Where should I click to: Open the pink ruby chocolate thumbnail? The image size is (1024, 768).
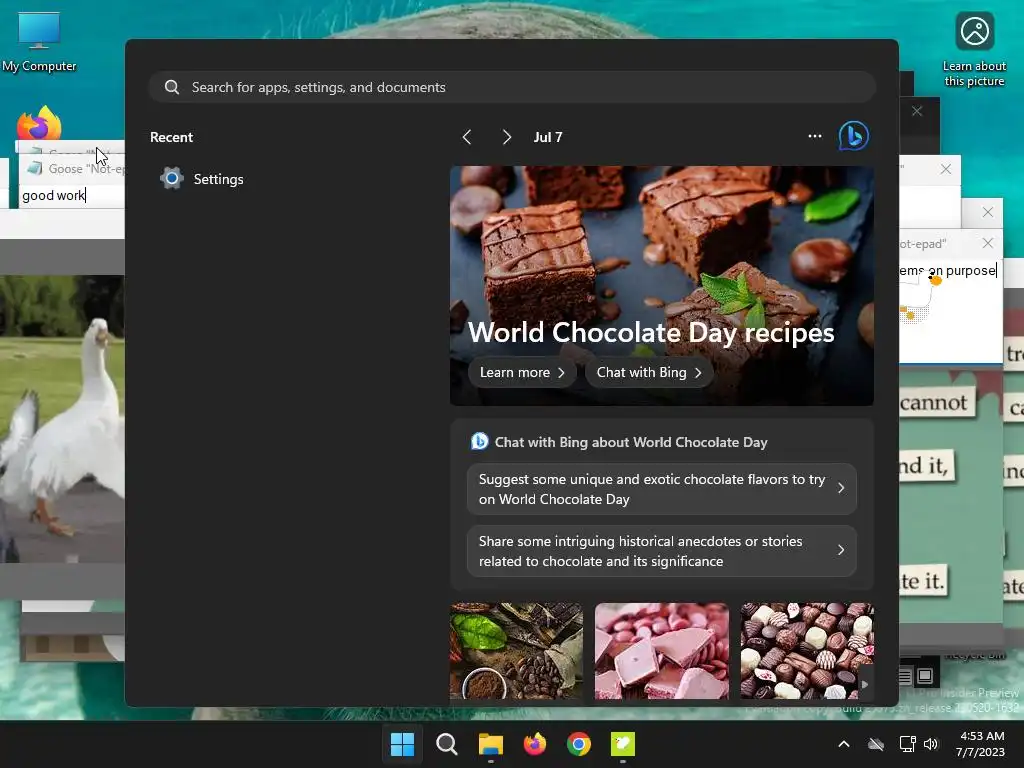point(662,651)
